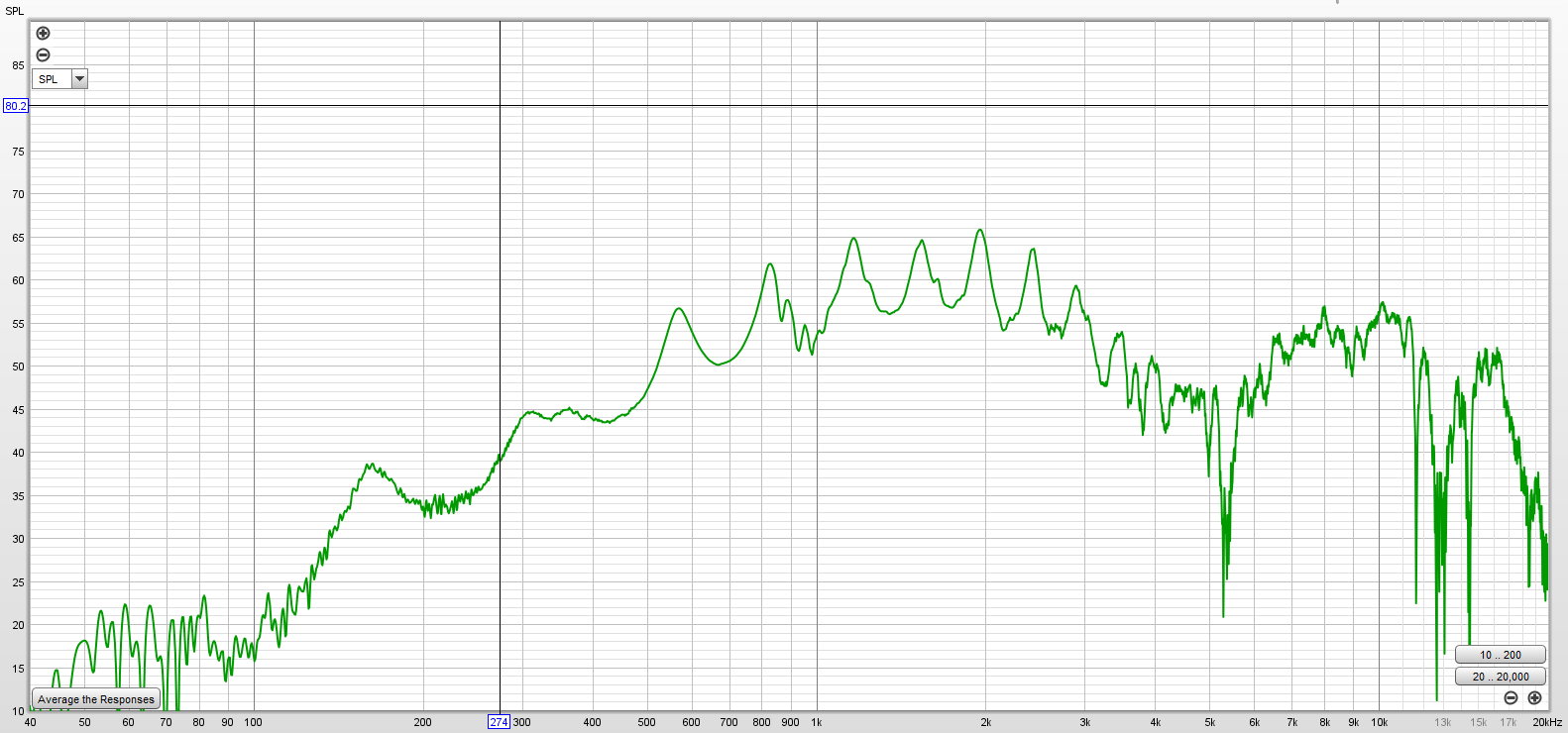Viewport: 1568px width, 733px height.
Task: Zoom out the horizontal frequency axis
Action: pyautogui.click(x=1511, y=698)
